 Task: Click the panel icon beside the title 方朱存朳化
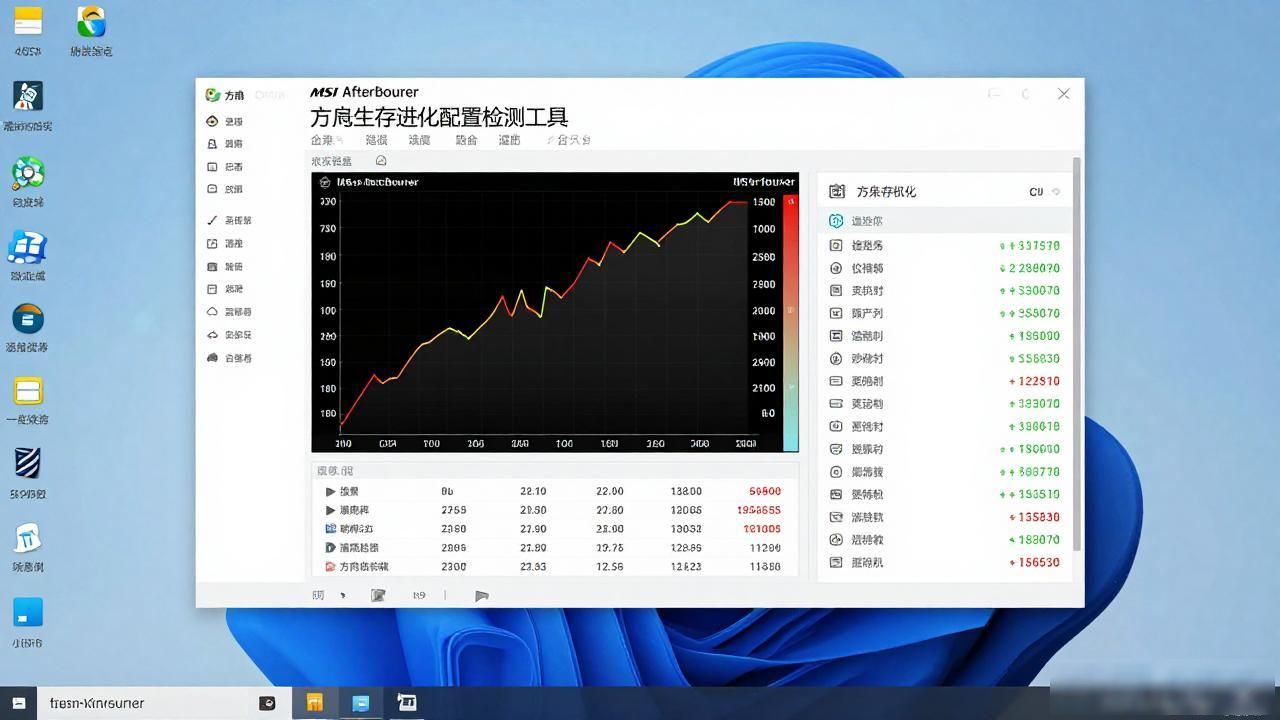tap(837, 191)
